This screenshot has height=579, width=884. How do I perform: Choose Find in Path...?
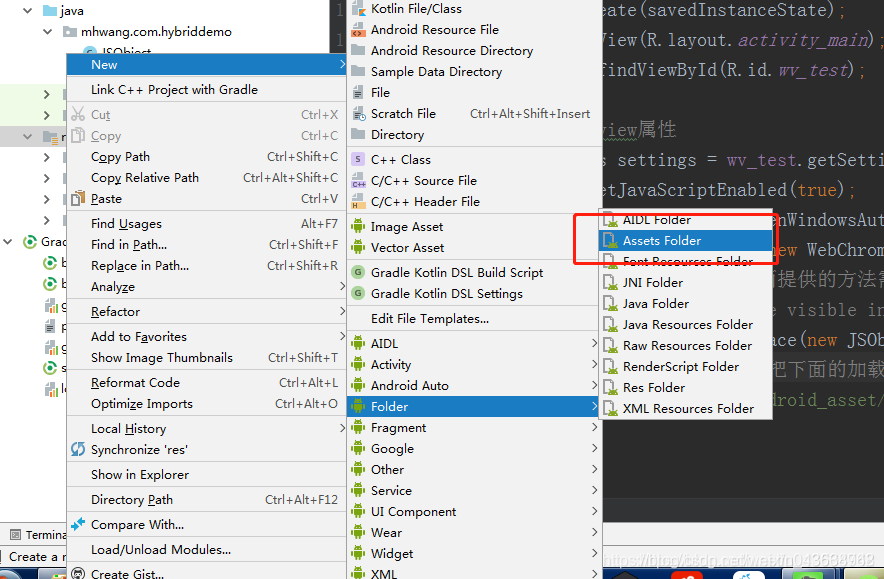click(x=206, y=245)
